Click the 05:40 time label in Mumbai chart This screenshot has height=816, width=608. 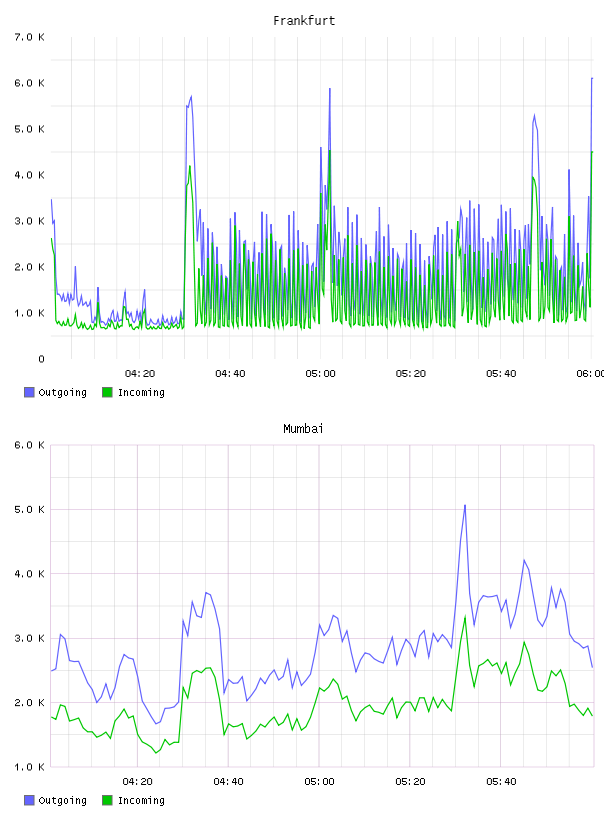(501, 782)
